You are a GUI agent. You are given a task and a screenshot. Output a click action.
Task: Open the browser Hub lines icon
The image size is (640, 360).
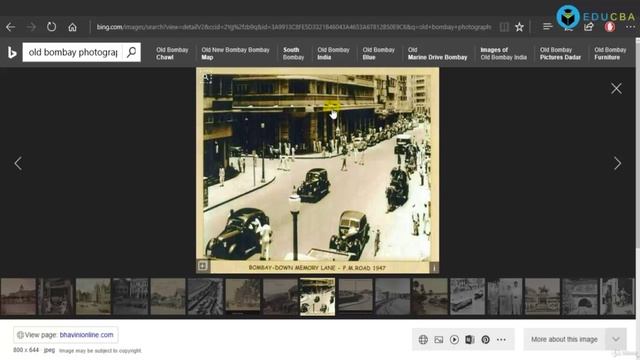[x=548, y=27]
